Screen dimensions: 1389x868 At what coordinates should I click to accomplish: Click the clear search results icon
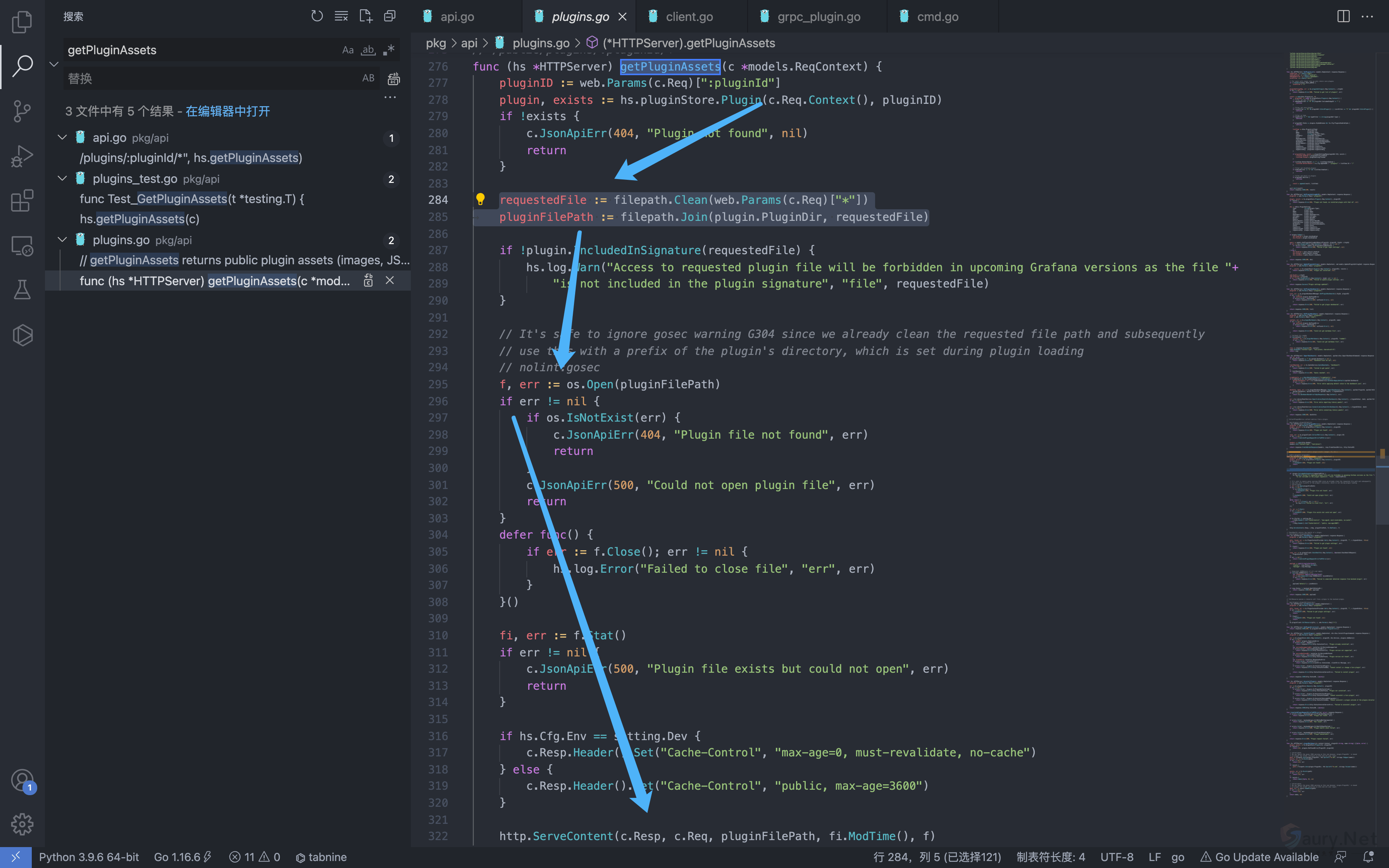point(341,16)
